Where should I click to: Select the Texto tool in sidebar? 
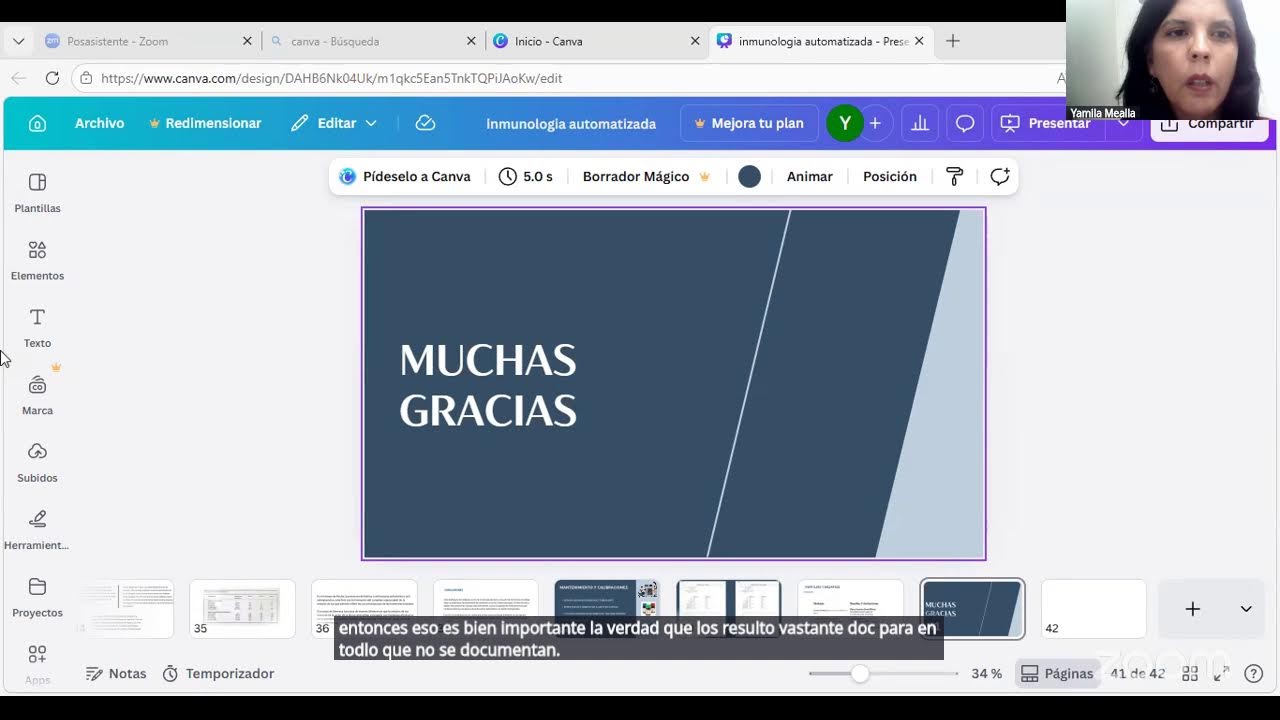point(37,328)
